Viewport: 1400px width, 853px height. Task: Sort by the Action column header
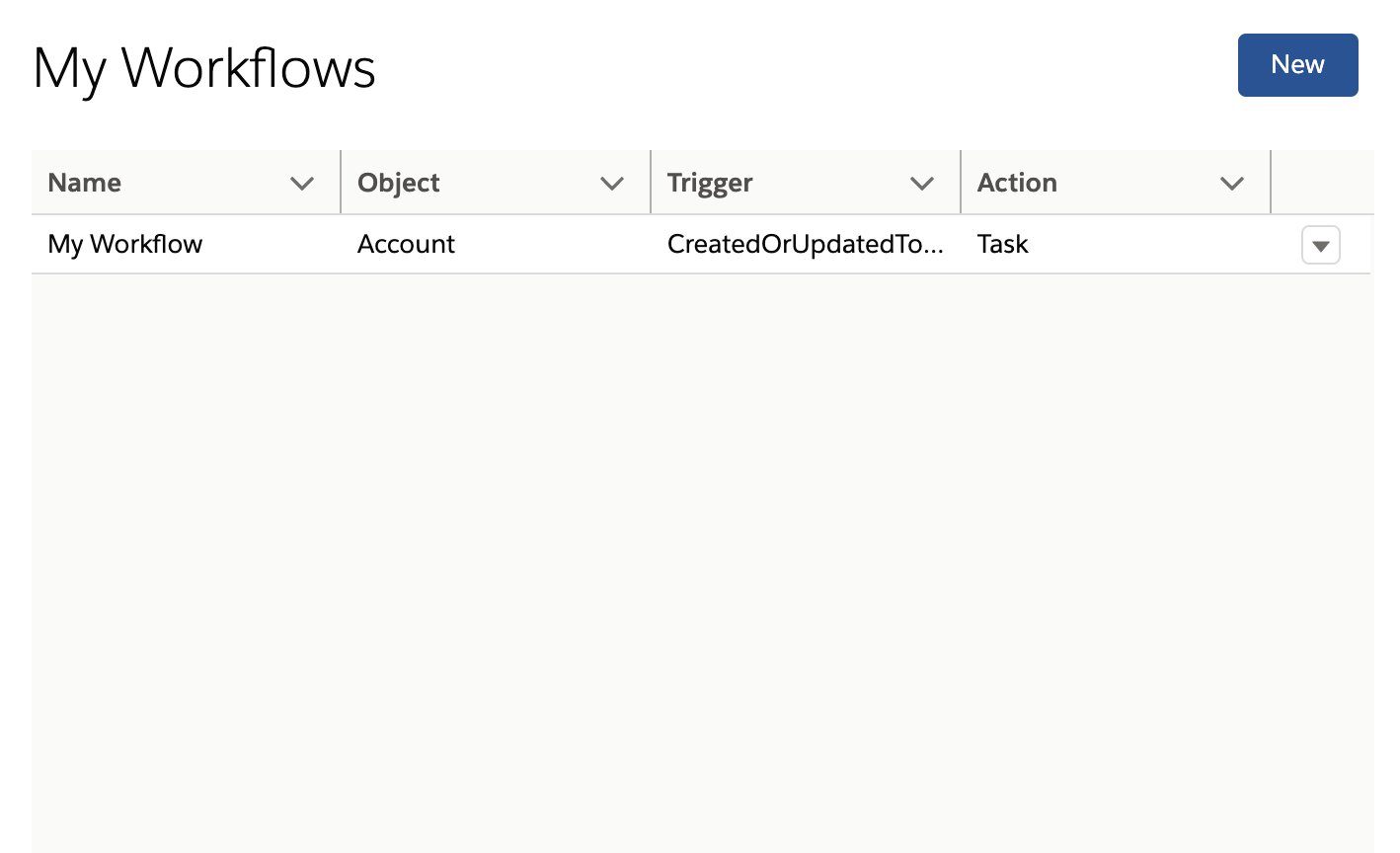pos(1017,184)
